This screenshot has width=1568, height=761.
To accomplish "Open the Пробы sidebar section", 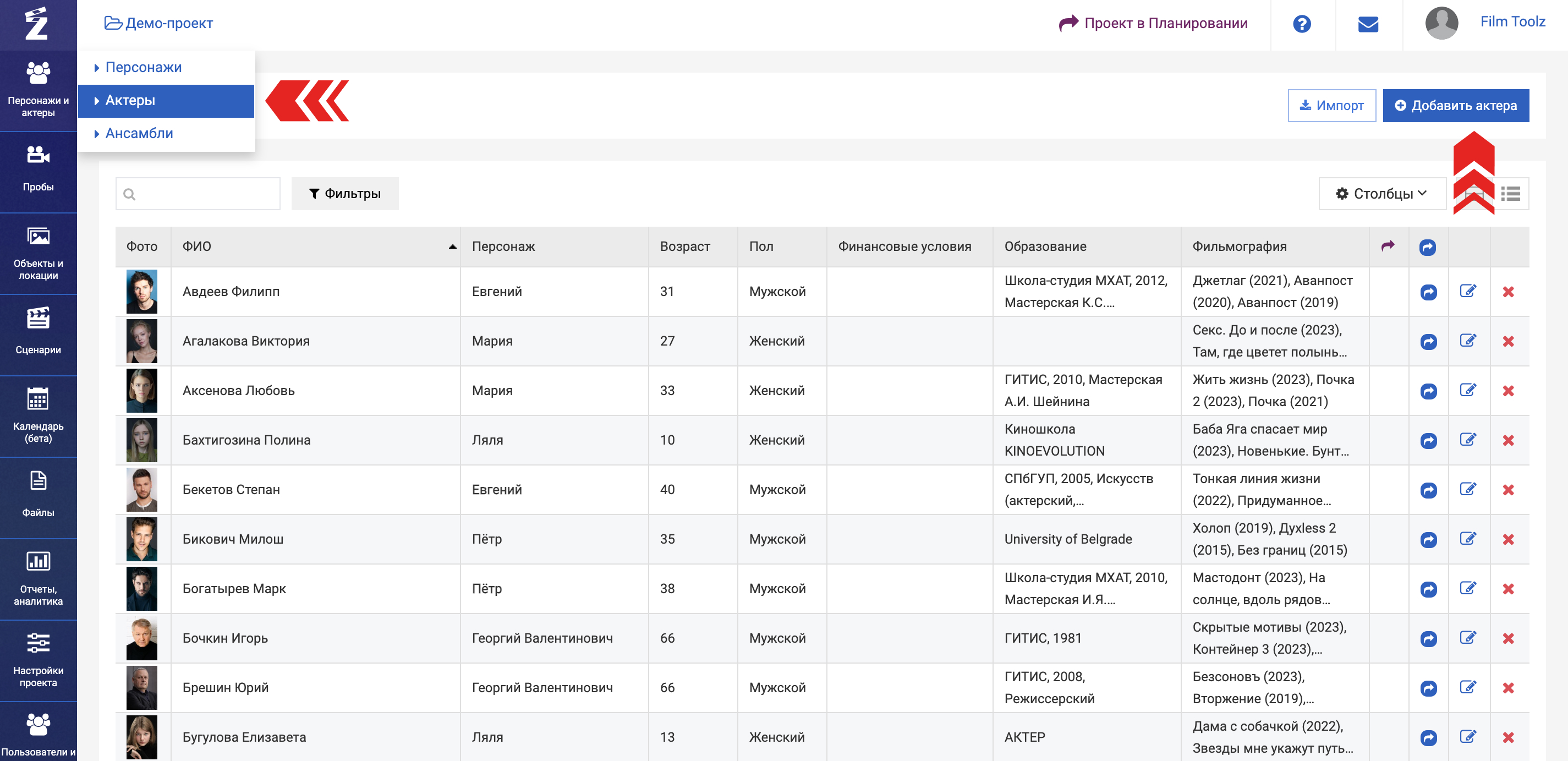I will click(39, 171).
